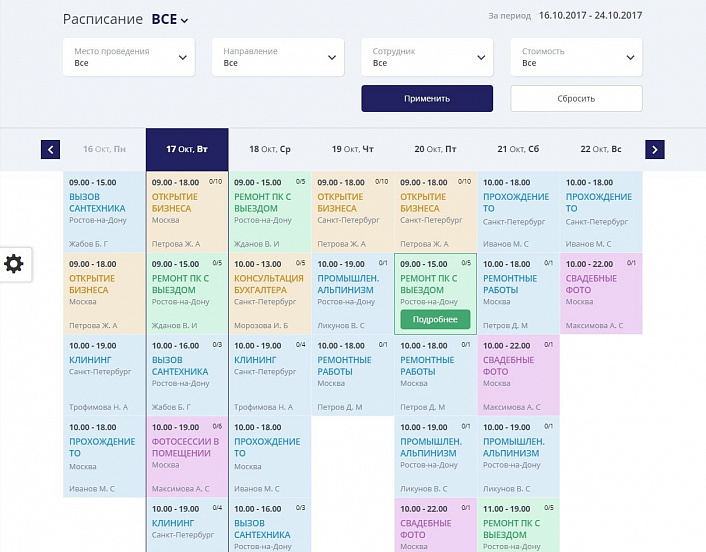Open the Стоимость dropdown

576,57
